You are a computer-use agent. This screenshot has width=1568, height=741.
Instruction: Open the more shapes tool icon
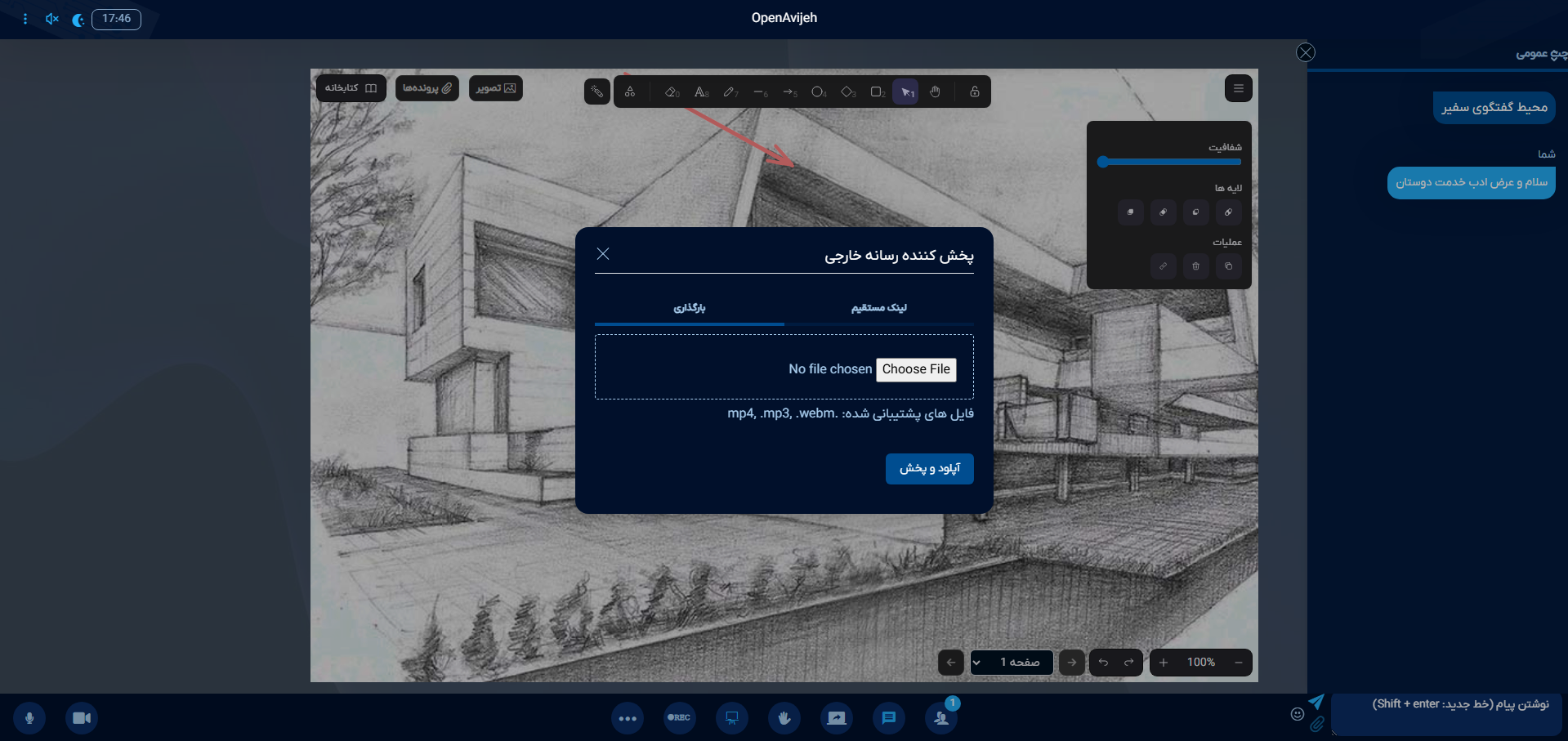pos(630,92)
